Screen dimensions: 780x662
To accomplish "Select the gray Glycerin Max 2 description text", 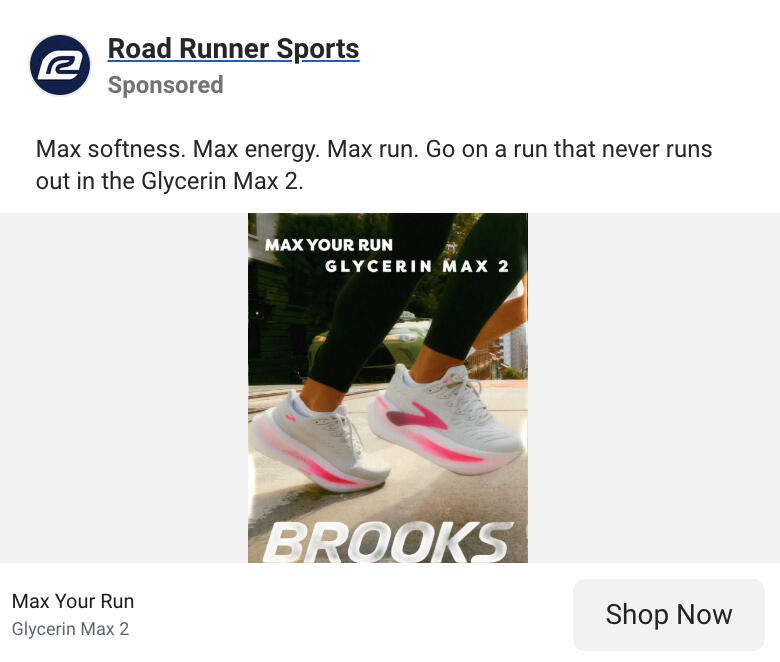I will coord(70,629).
